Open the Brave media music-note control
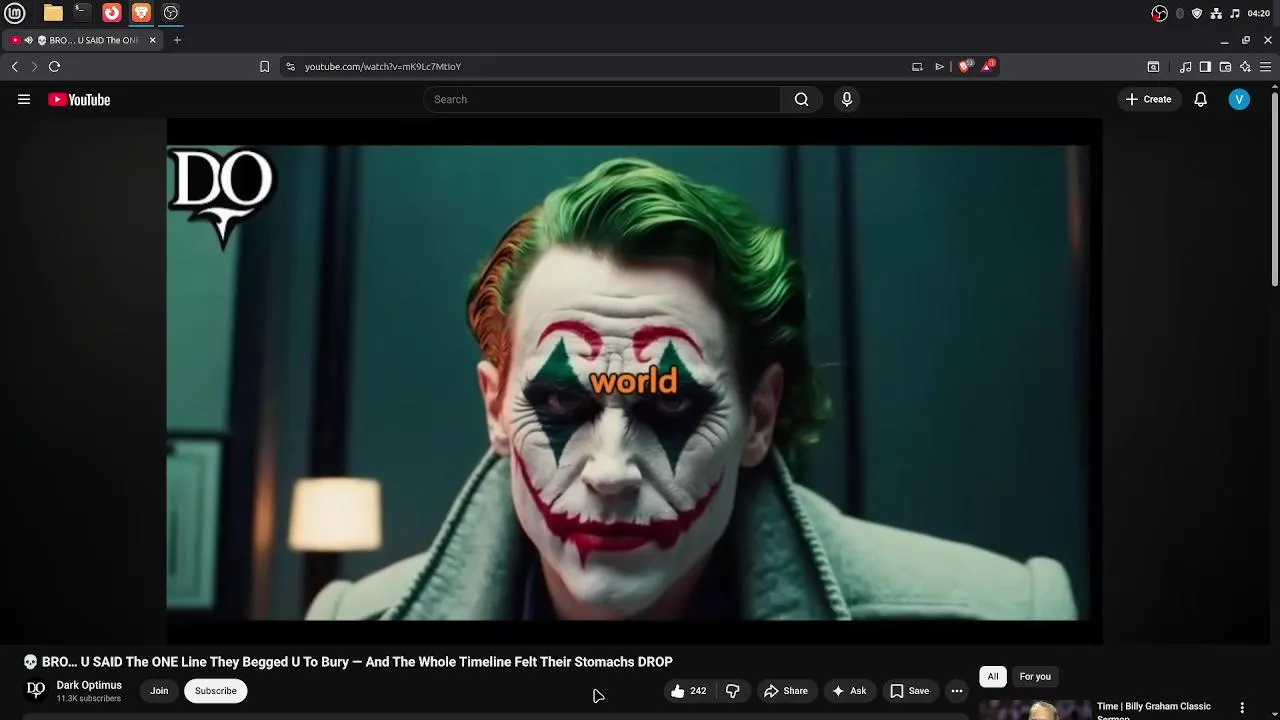 click(1185, 67)
